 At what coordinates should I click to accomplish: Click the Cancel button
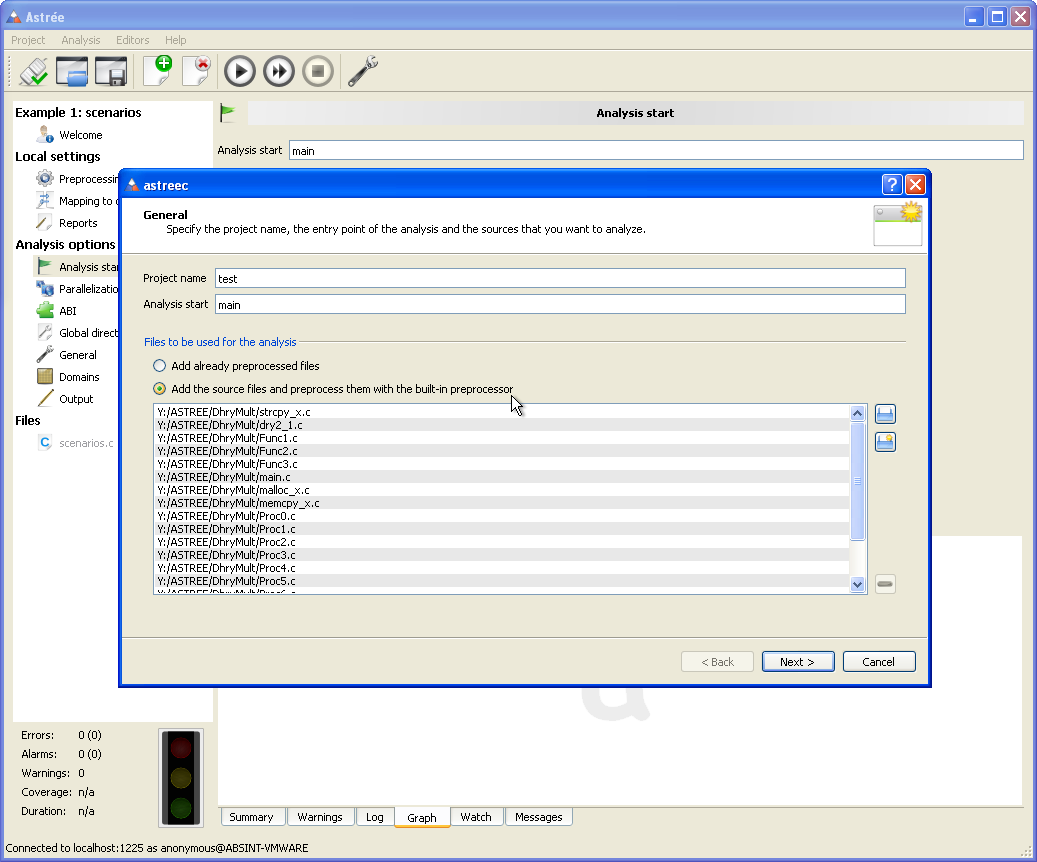[879, 662]
